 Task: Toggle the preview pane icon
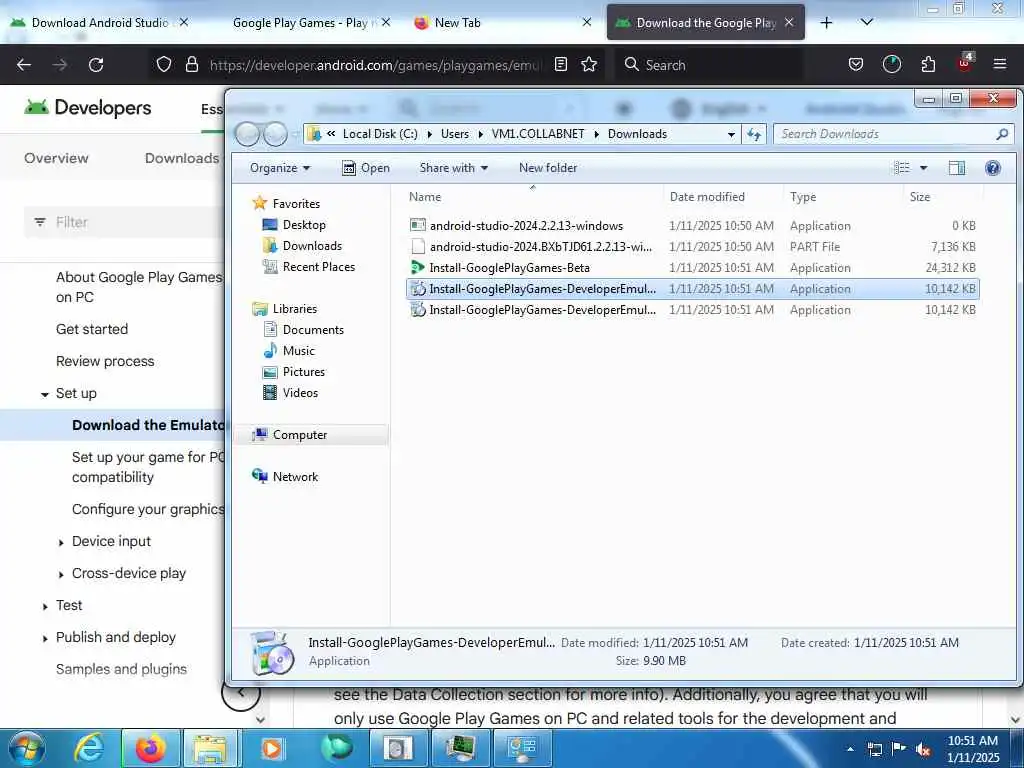[957, 168]
